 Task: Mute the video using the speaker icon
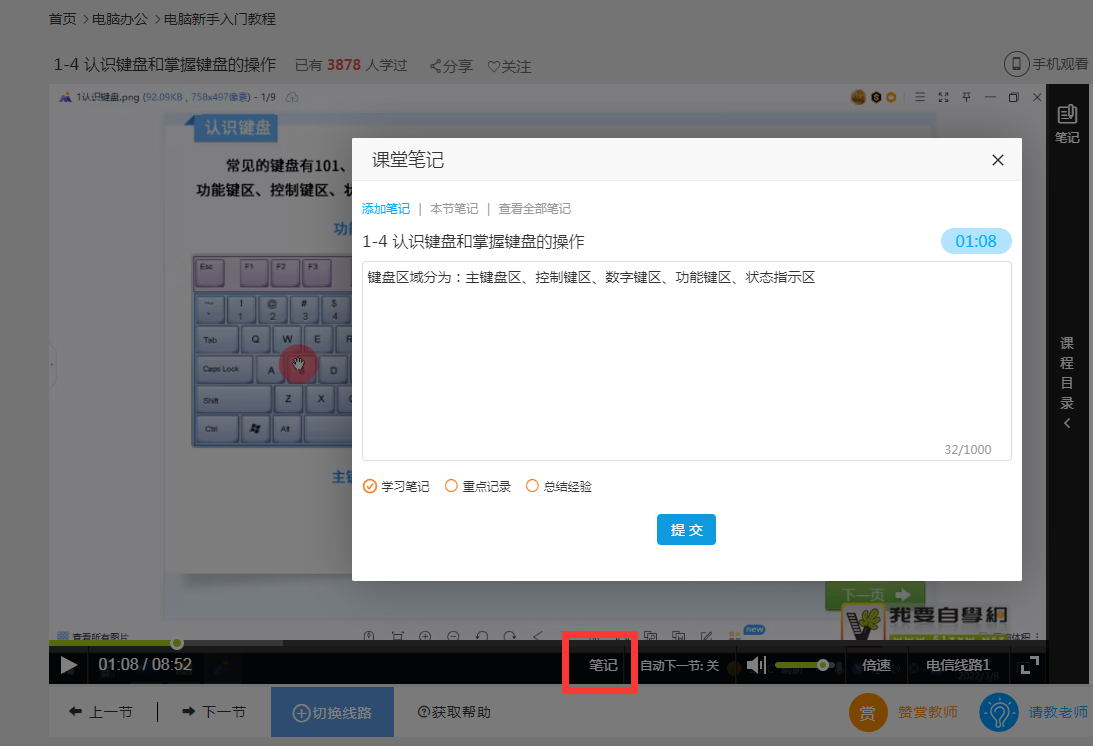756,665
